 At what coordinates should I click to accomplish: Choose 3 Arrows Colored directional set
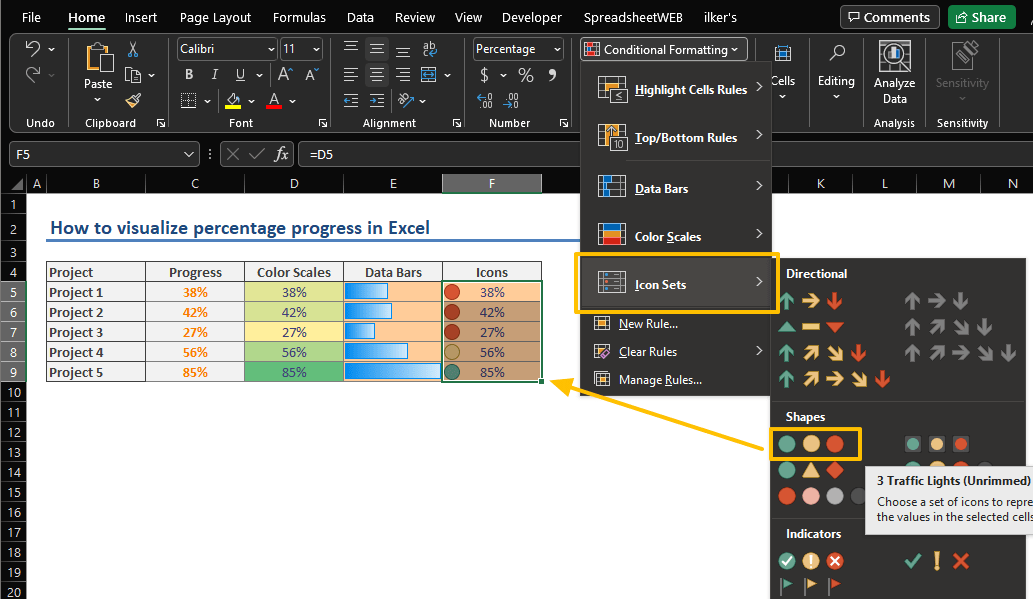point(811,301)
